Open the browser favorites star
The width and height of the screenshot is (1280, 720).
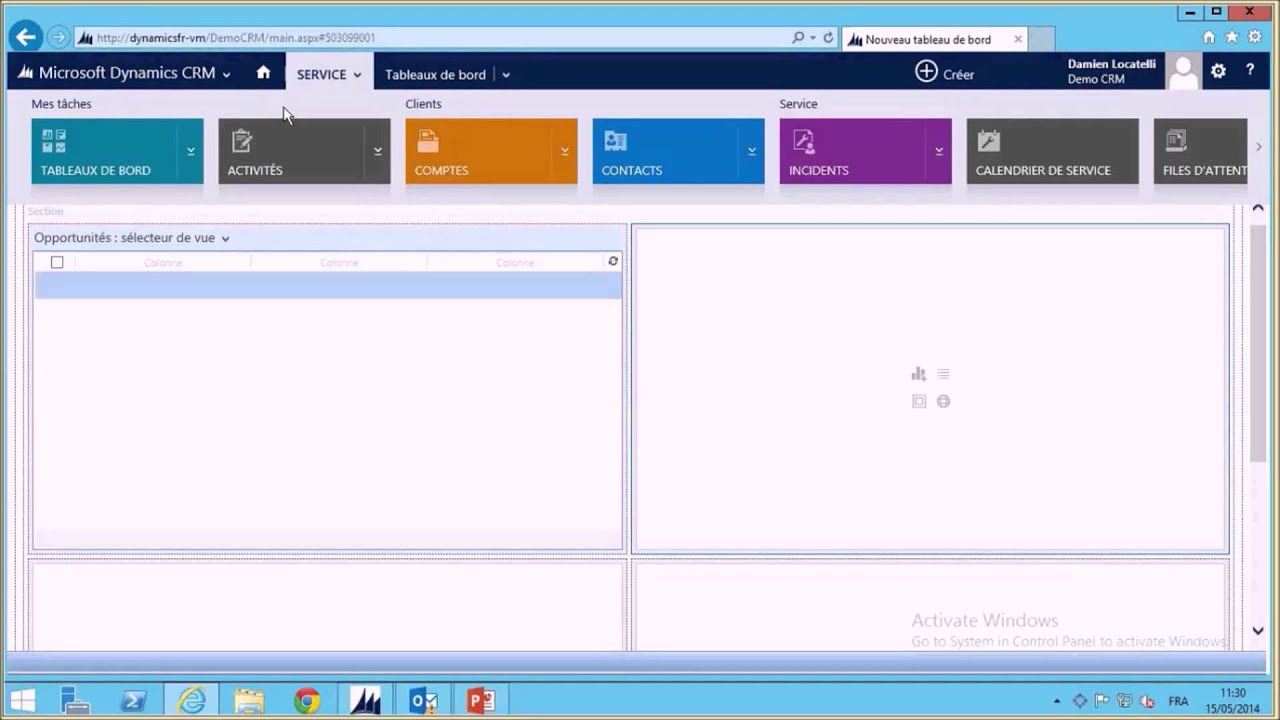point(1232,37)
